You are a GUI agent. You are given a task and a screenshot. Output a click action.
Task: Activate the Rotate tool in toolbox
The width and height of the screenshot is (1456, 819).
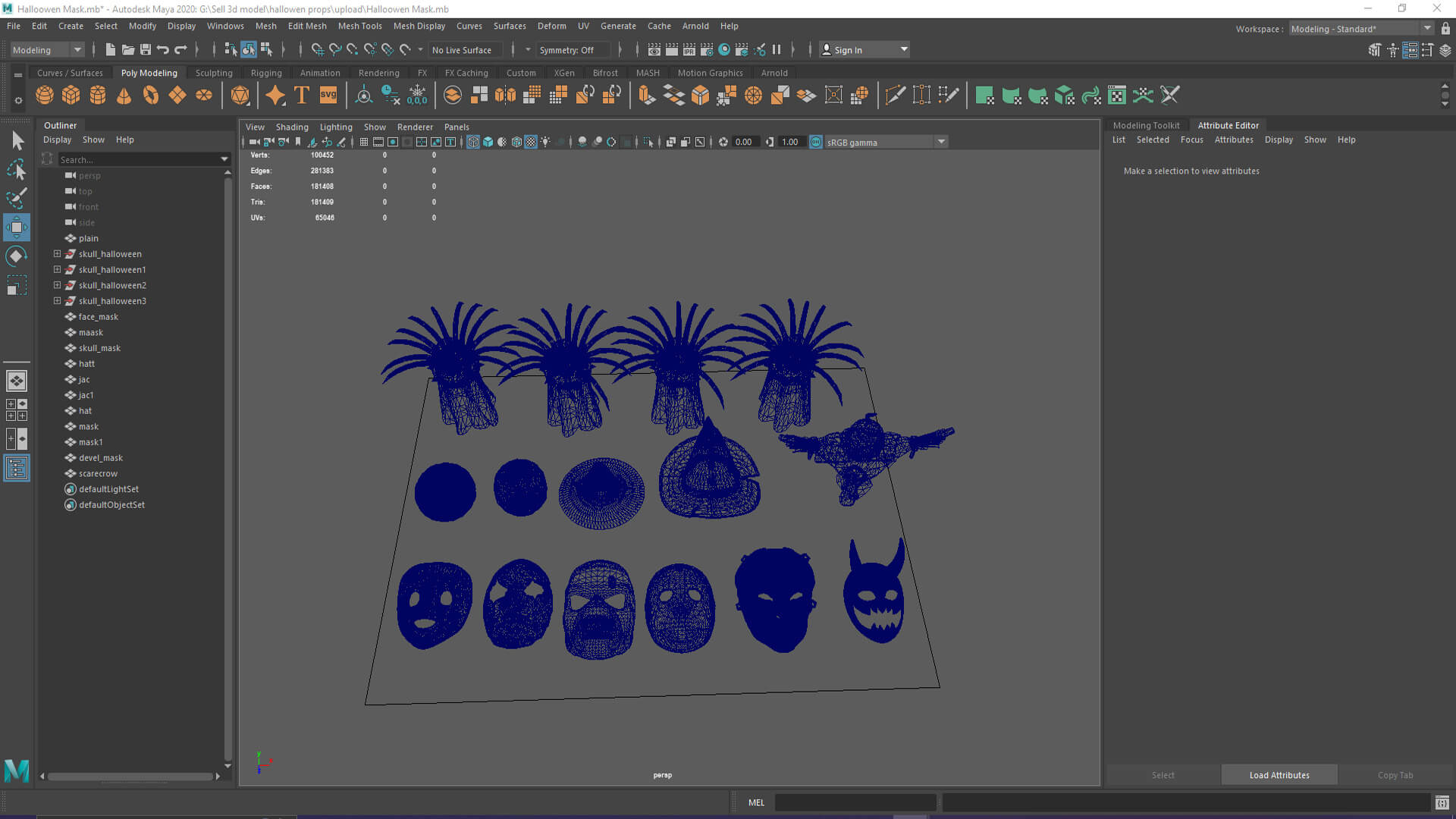17,256
